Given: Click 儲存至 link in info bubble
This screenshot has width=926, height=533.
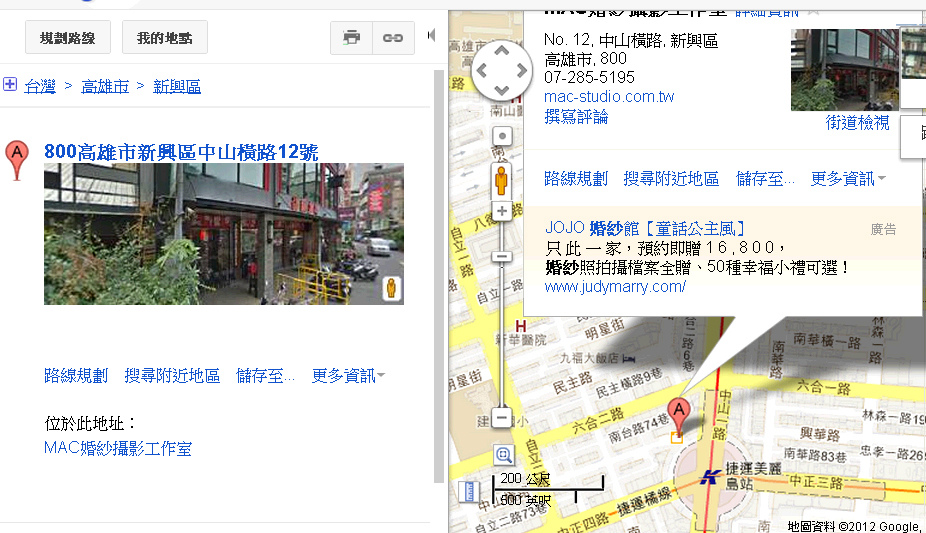Looking at the screenshot, I should [765, 178].
